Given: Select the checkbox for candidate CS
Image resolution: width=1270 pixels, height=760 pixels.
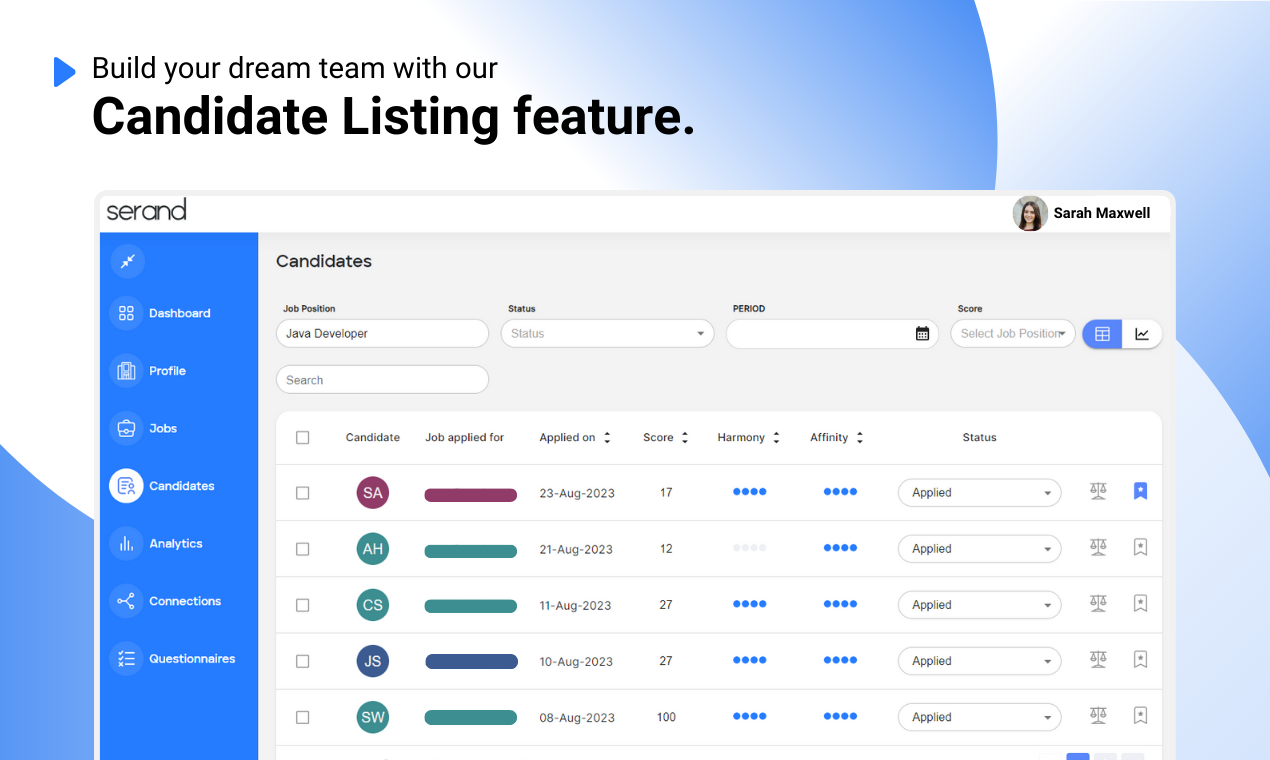Looking at the screenshot, I should 303,605.
